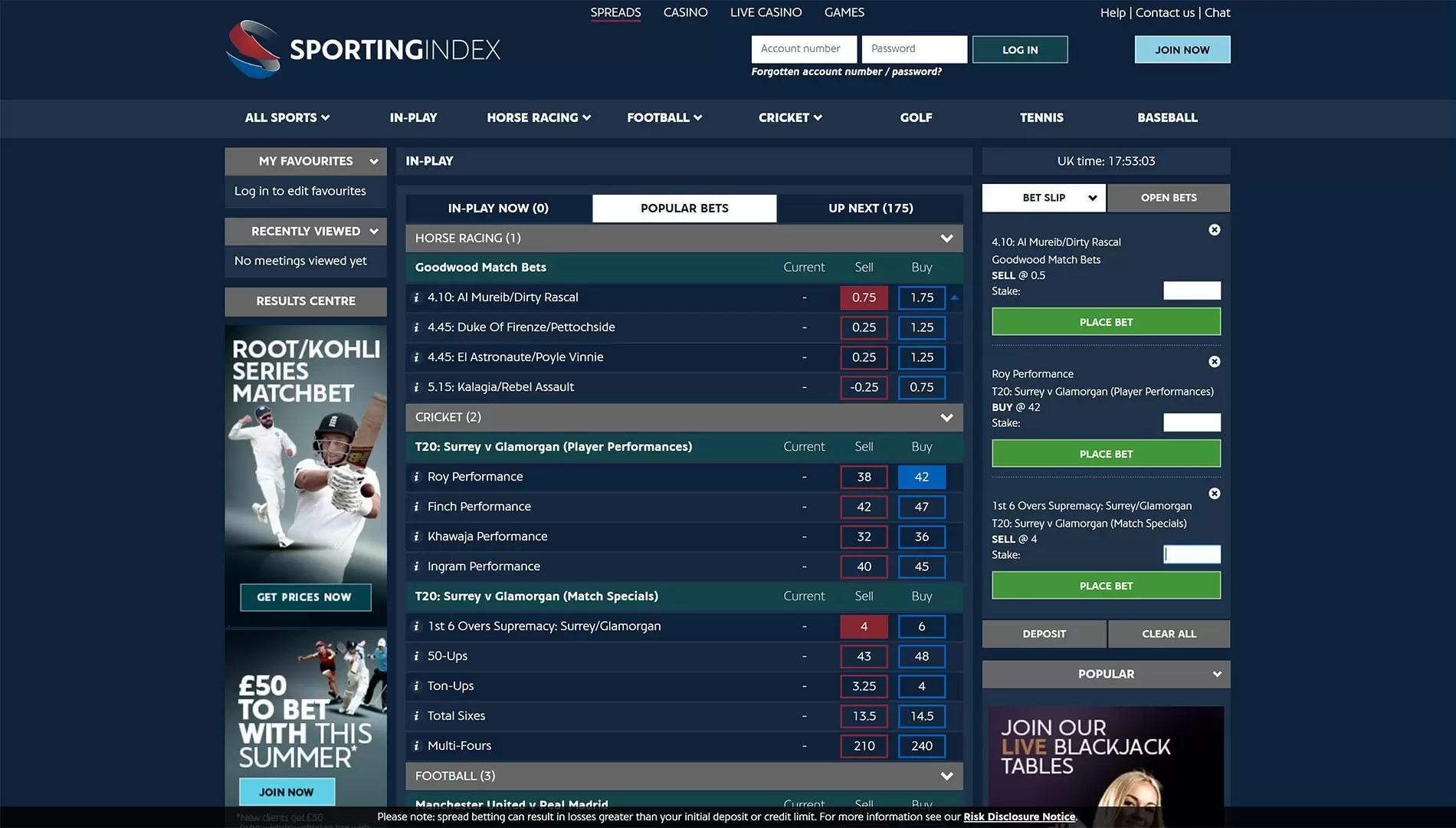Expand the All Sports dropdown
The image size is (1456, 828).
(287, 118)
